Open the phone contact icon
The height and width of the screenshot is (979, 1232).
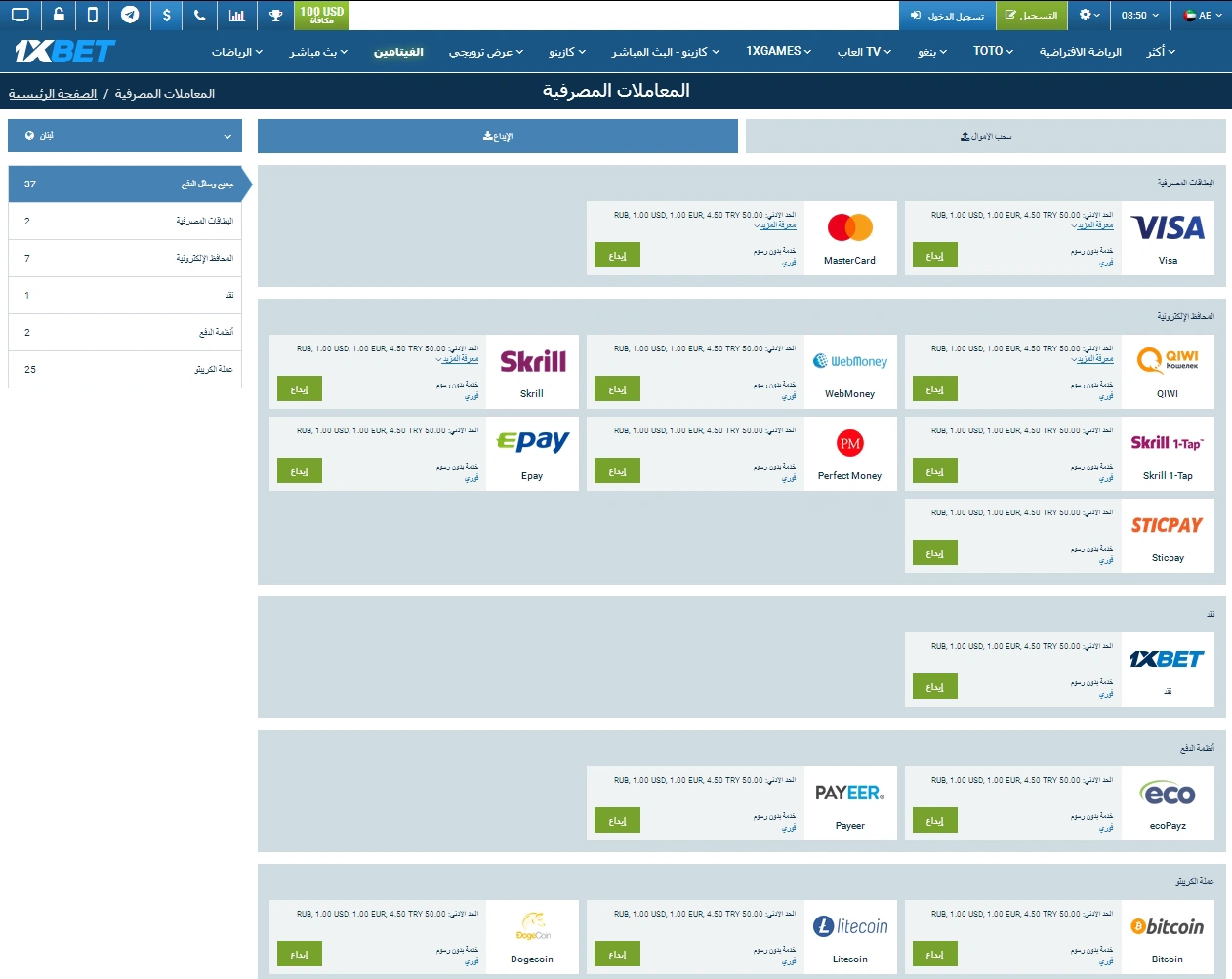point(201,16)
